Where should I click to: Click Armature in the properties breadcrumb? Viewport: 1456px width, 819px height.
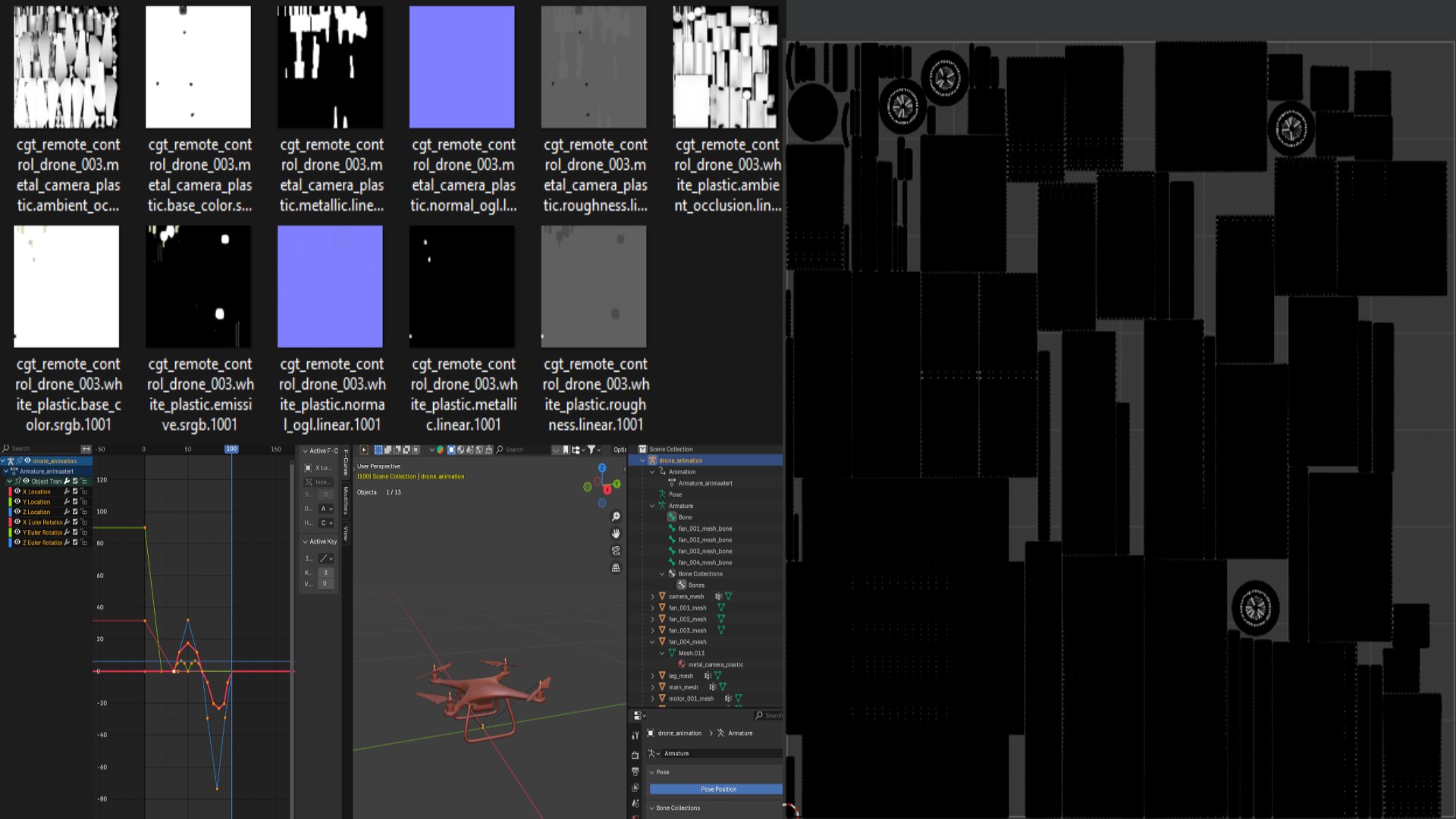pyautogui.click(x=740, y=733)
